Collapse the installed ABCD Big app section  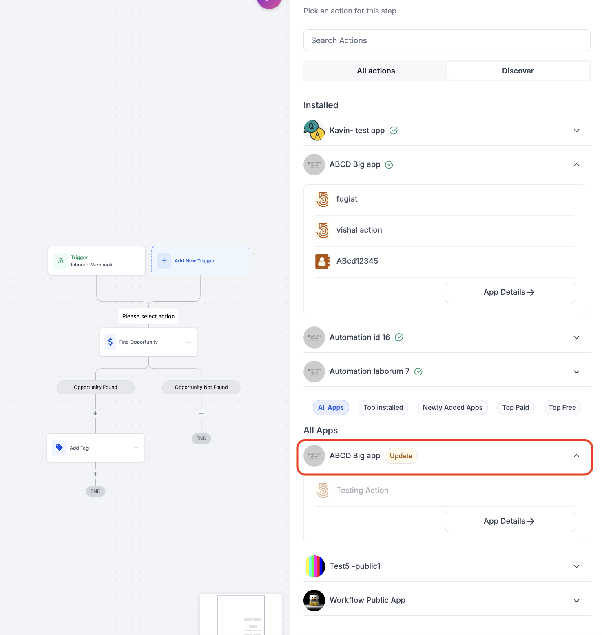(576, 164)
